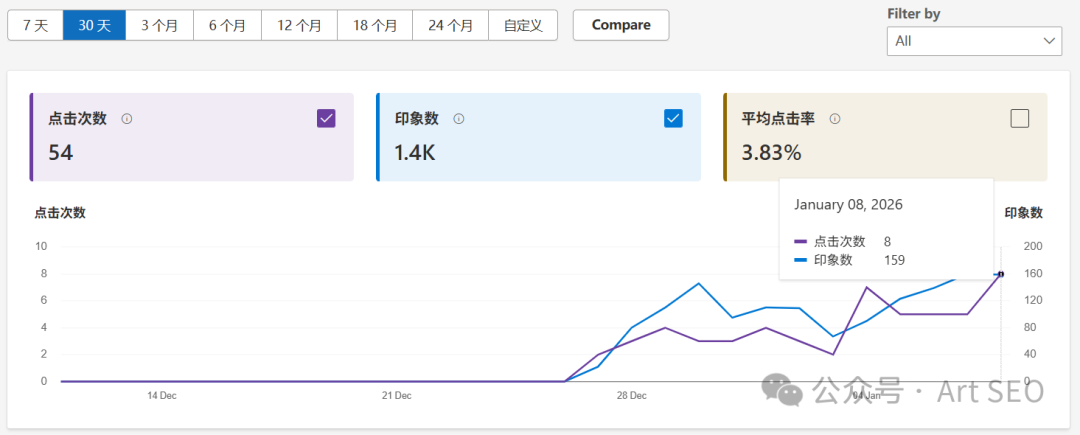Screen dimensions: 1080x435
Task: Enable the 平均点击率 checkbox
Action: click(1019, 119)
